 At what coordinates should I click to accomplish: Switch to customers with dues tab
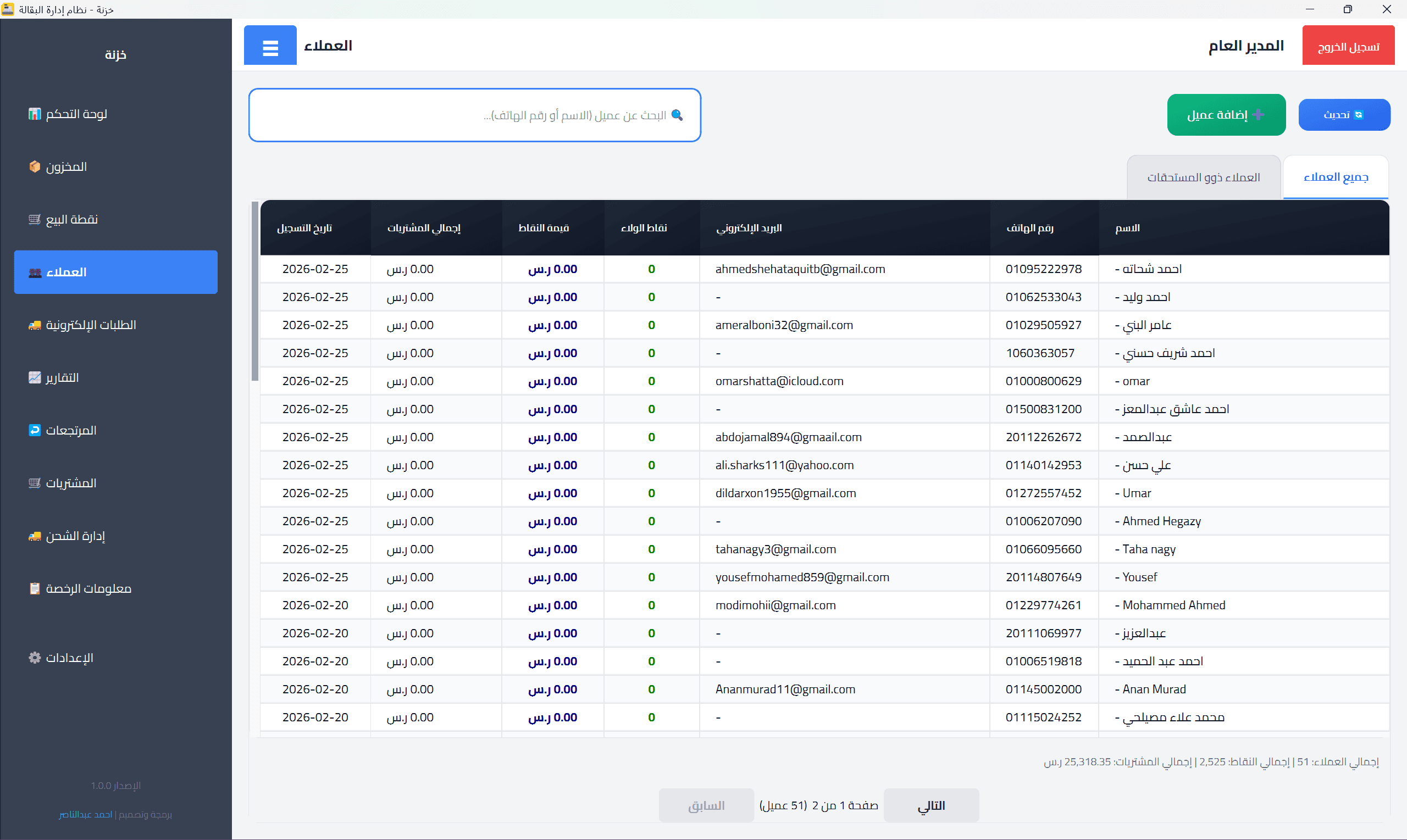tap(1203, 178)
